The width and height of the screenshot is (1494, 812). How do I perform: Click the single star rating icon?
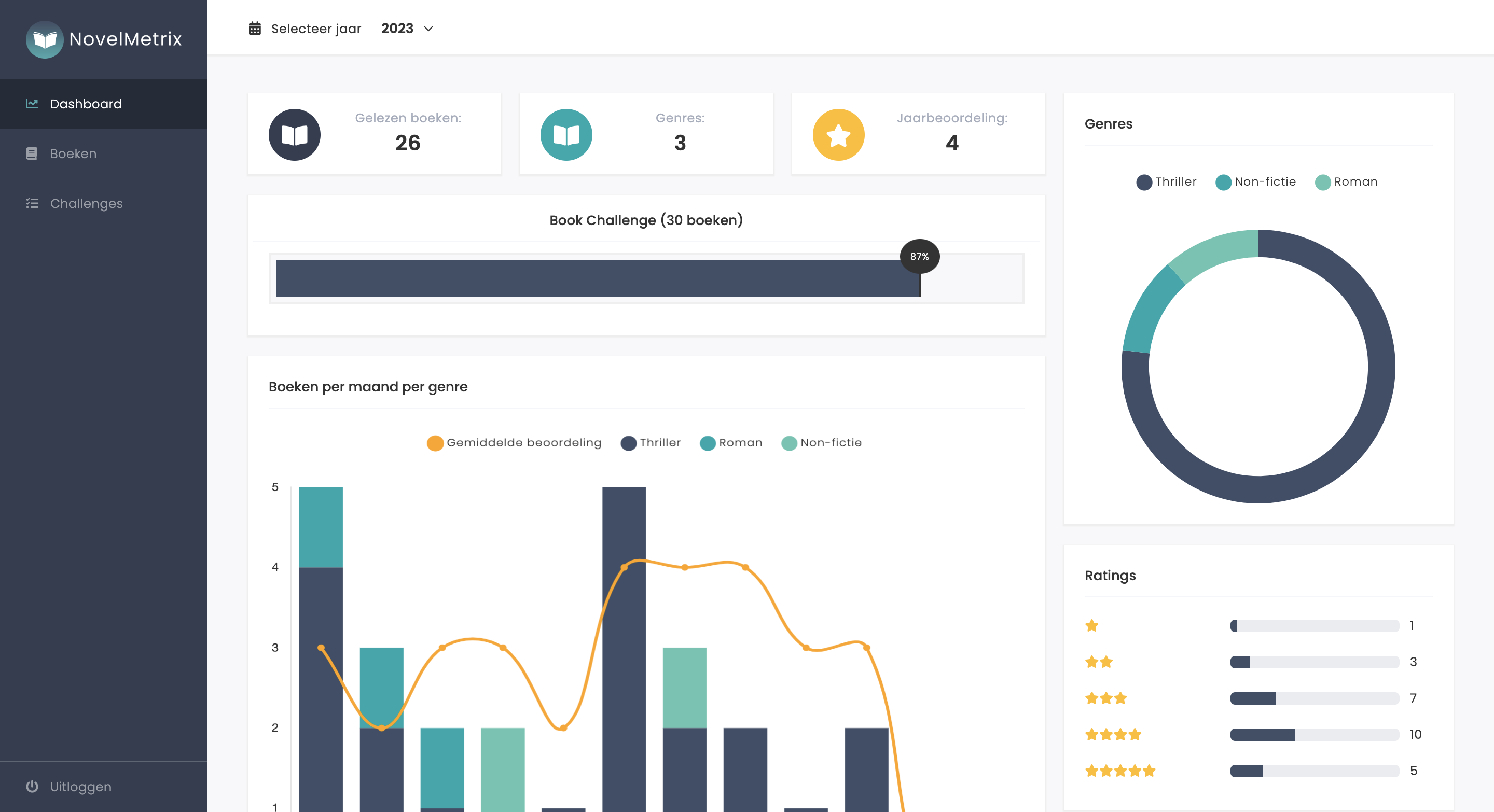coord(1091,625)
